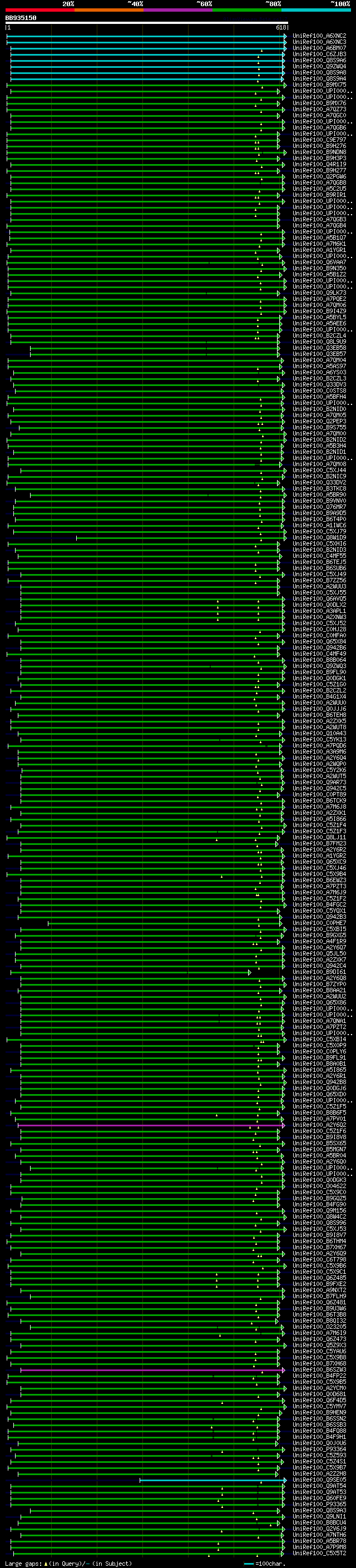356x1568 pixels.
Task: Click the red 20% identity legend segment
Action: [39, 10]
